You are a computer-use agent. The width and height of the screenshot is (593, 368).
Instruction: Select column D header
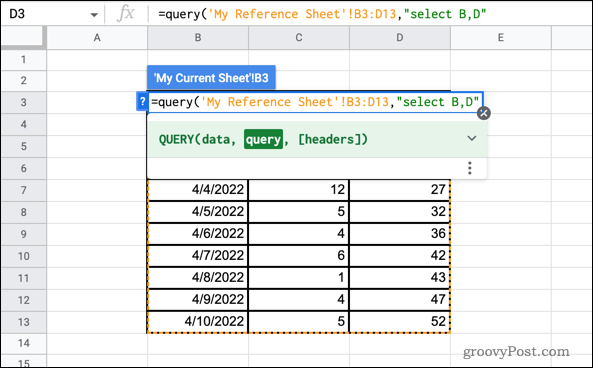pos(400,37)
